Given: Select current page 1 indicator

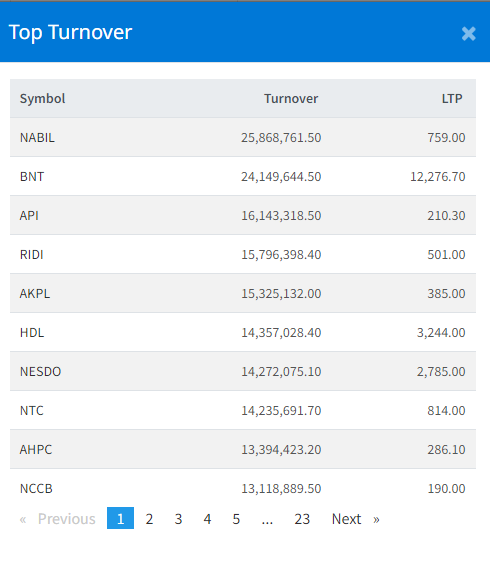Looking at the screenshot, I should pos(120,518).
